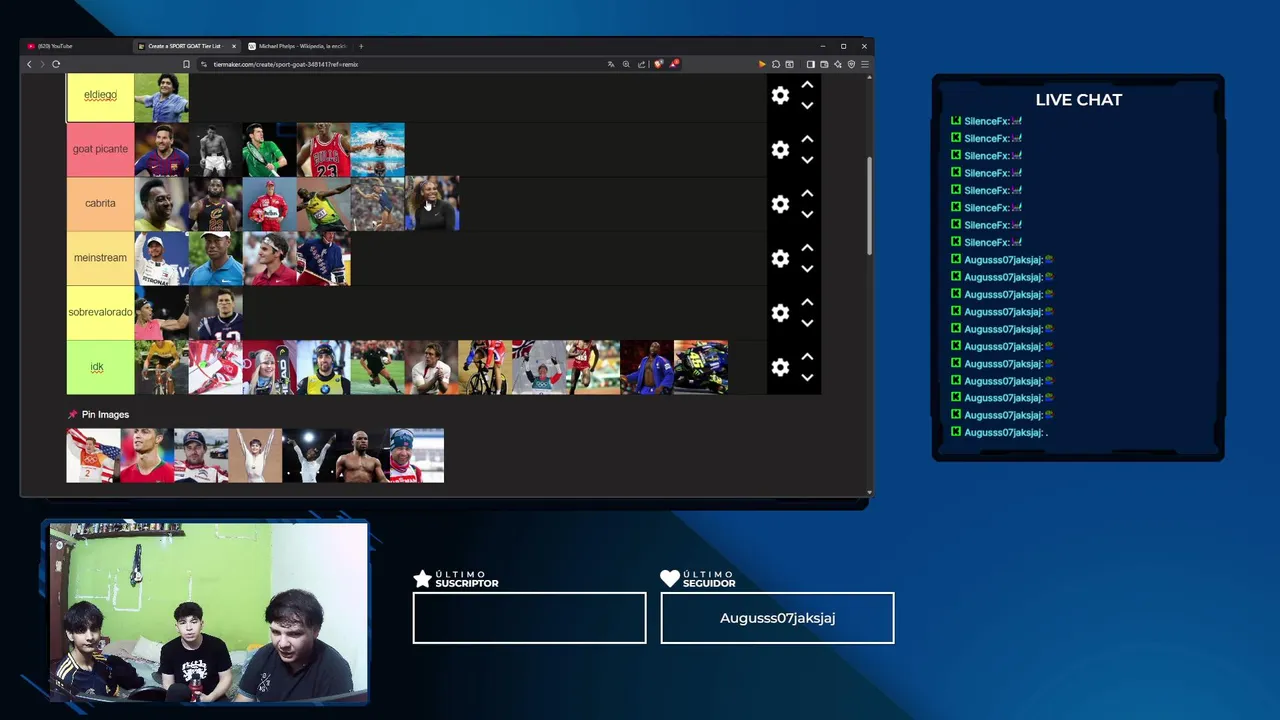Reload the tiermaker page
This screenshot has height=720, width=1280.
coord(56,64)
